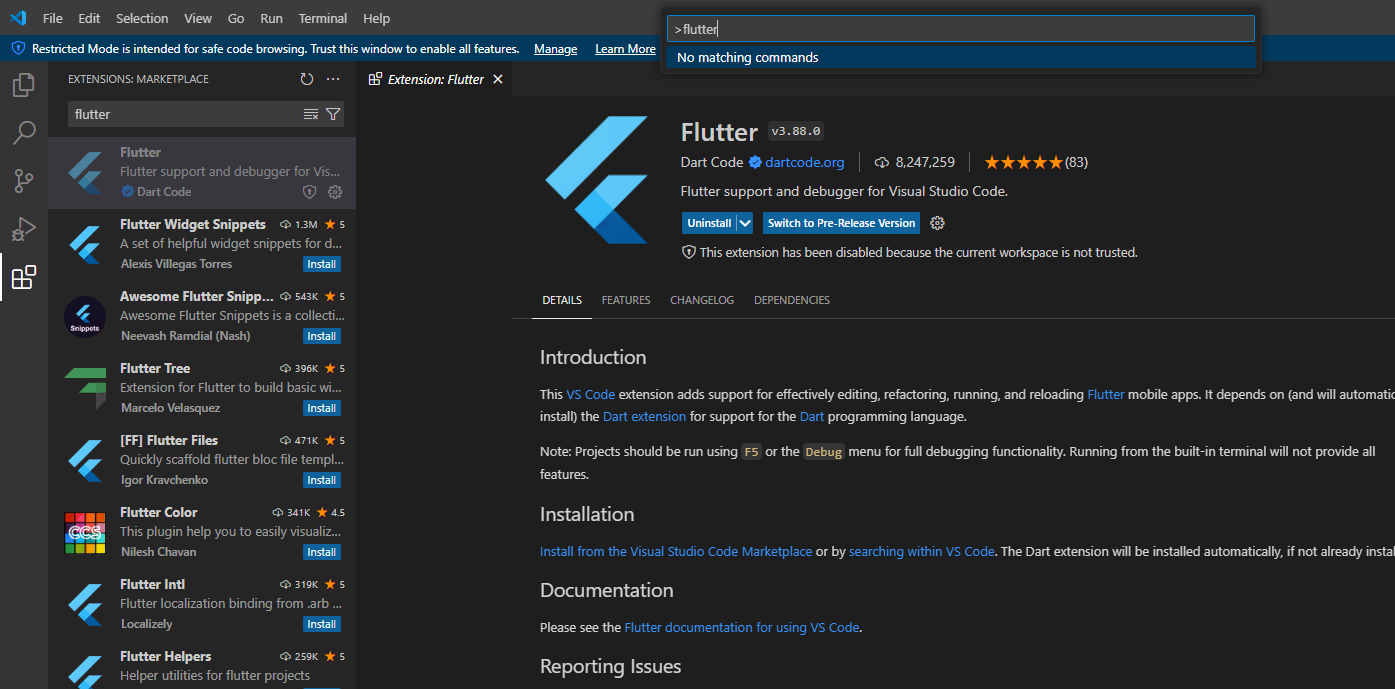Close the Extension: Flutter tab

click(x=498, y=79)
